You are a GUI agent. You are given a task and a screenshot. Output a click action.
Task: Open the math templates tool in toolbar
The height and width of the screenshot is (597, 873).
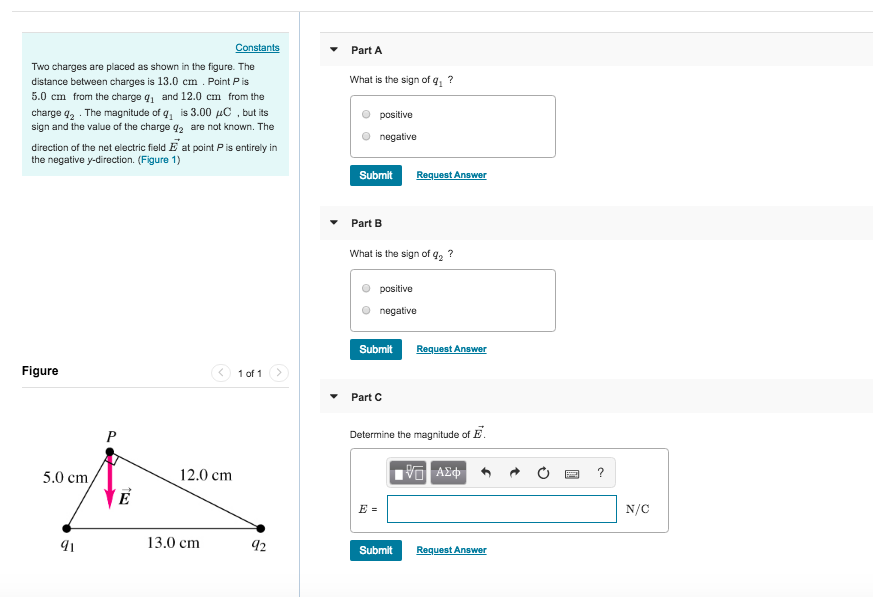coord(408,473)
